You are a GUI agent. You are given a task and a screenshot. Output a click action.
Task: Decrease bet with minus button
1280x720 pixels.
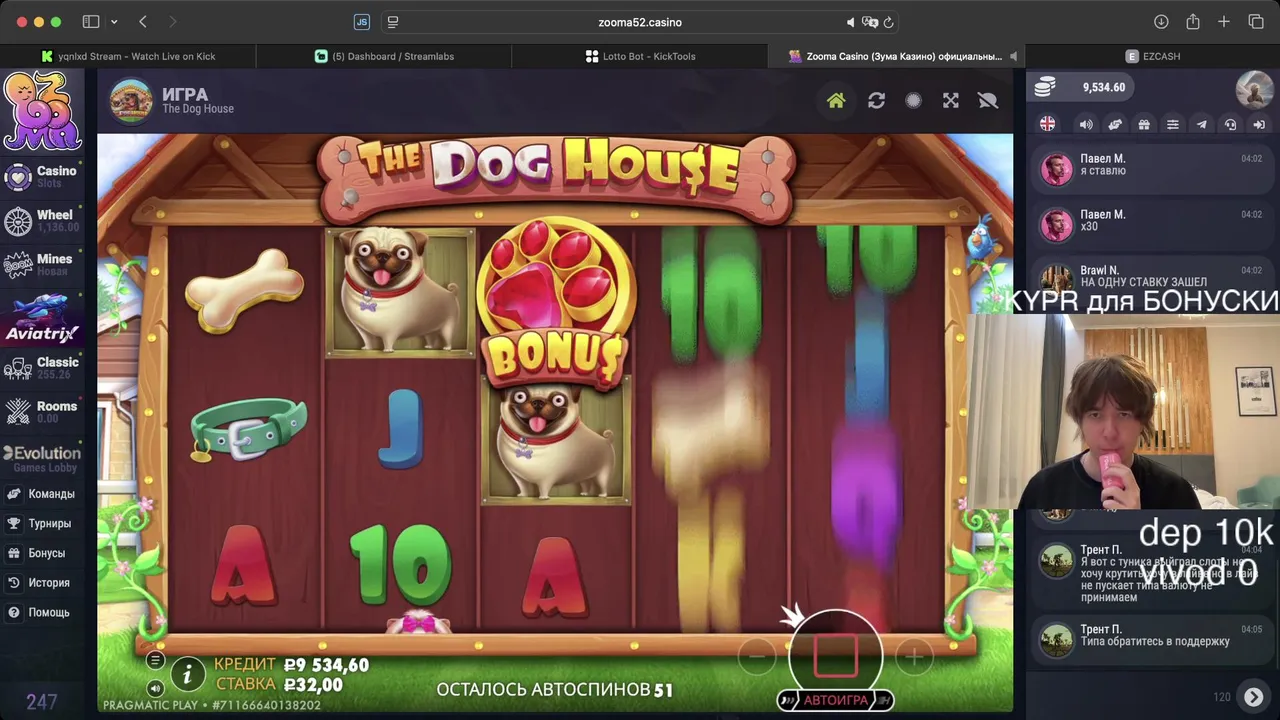[x=757, y=657]
